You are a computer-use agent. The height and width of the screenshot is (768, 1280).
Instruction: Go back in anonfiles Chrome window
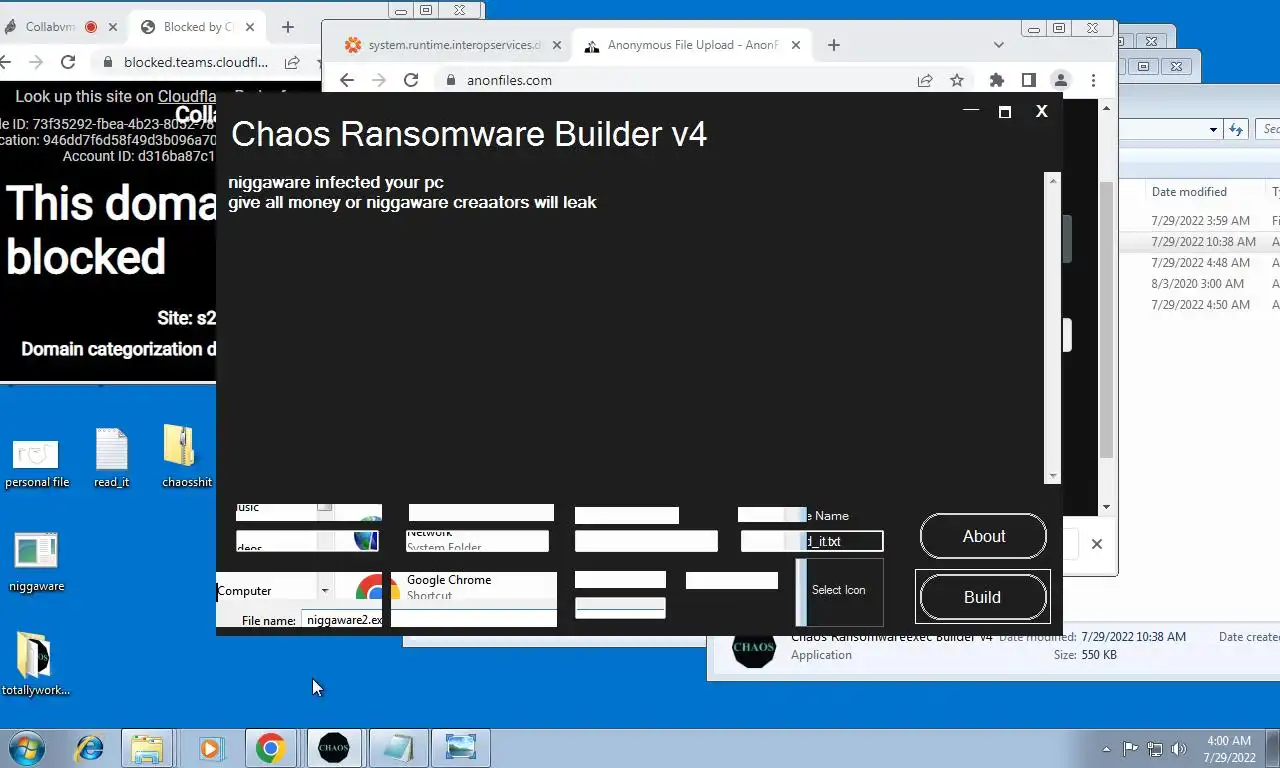tap(347, 80)
